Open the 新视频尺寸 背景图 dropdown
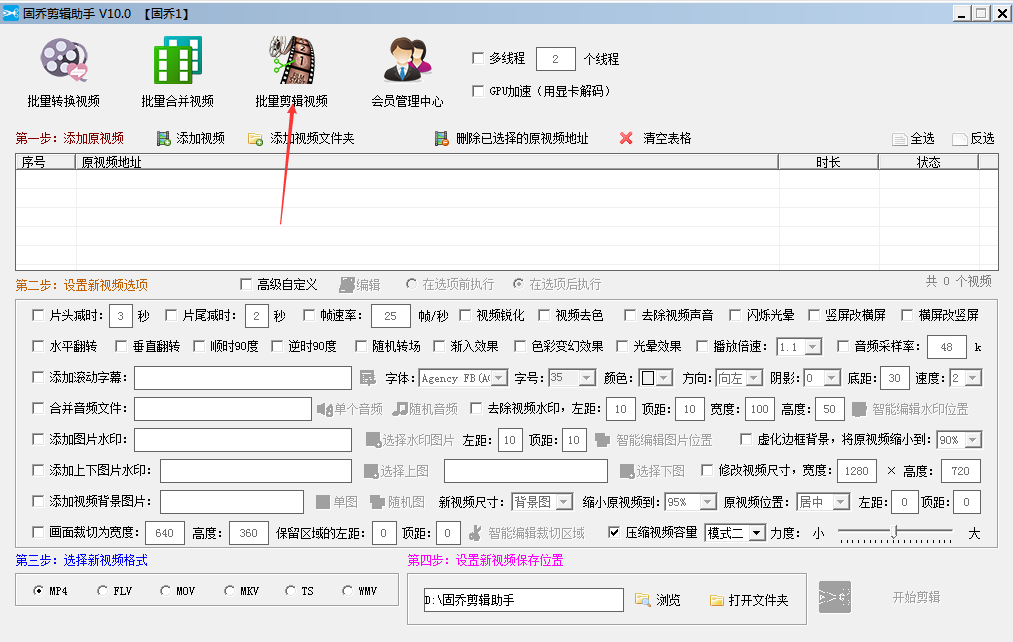The image size is (1013, 642). [564, 502]
